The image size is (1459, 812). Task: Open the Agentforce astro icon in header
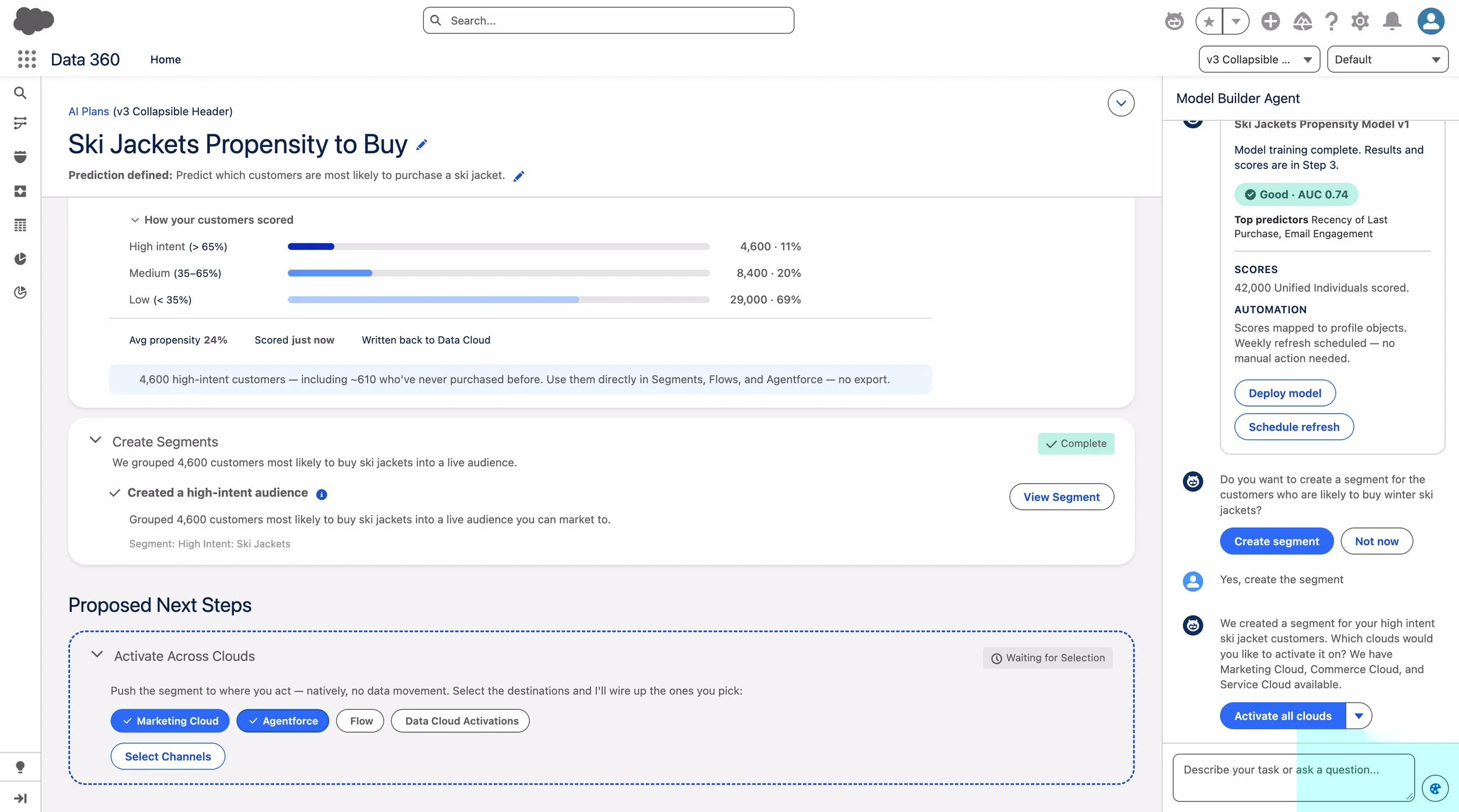point(1174,21)
